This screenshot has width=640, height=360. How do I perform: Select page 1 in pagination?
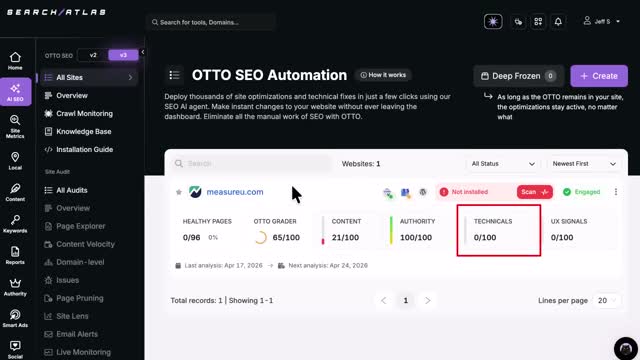[405, 300]
